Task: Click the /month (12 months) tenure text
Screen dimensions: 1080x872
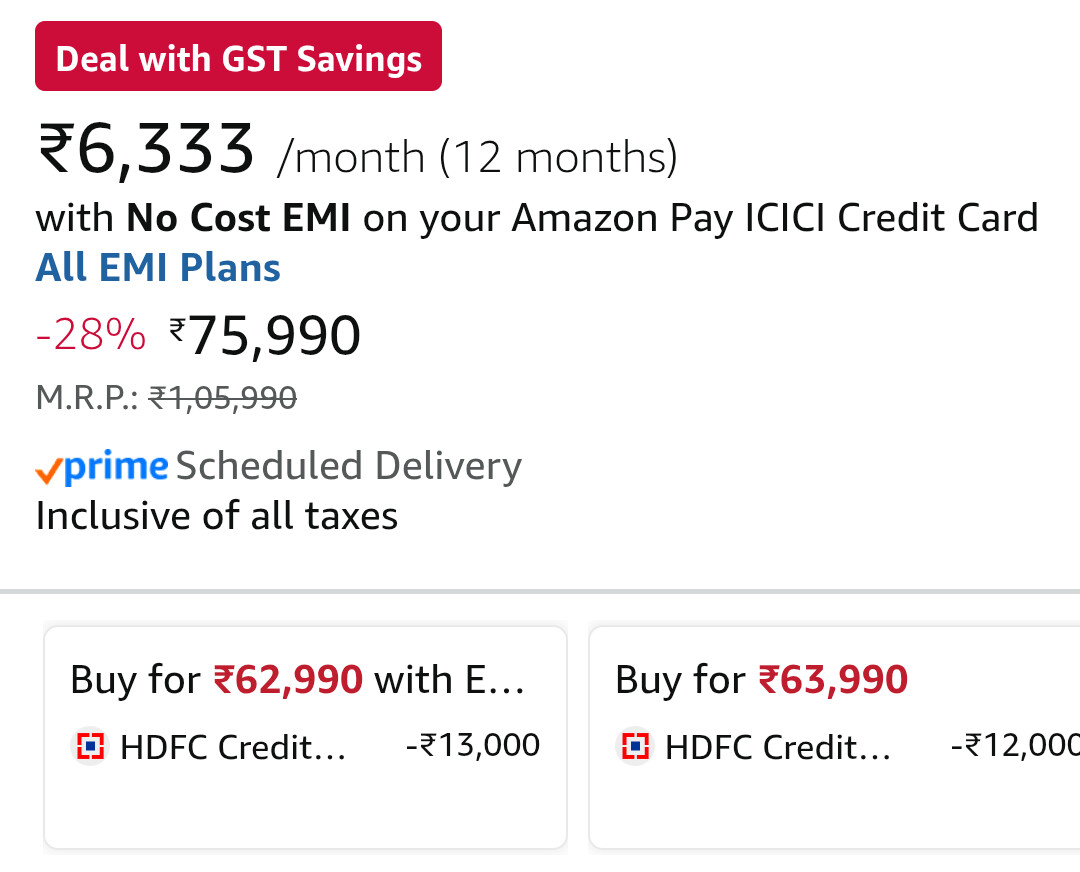Action: 478,157
